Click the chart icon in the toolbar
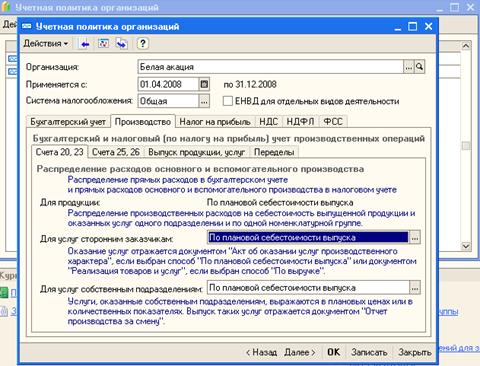The width and height of the screenshot is (480, 366). point(103,44)
